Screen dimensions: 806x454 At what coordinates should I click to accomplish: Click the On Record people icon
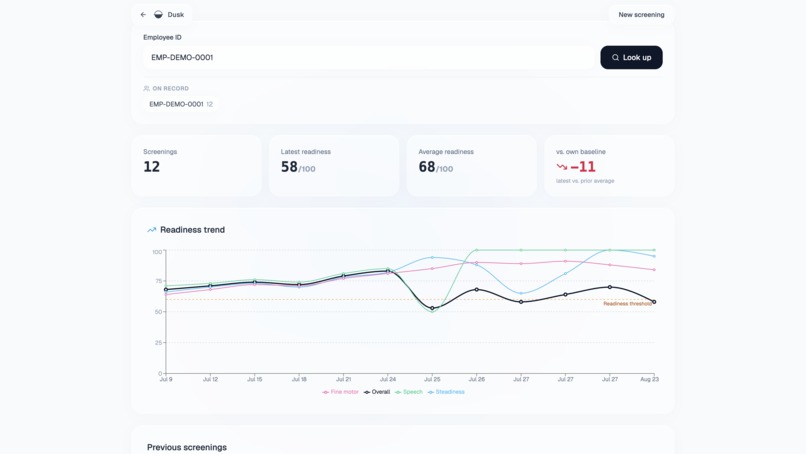pyautogui.click(x=146, y=88)
